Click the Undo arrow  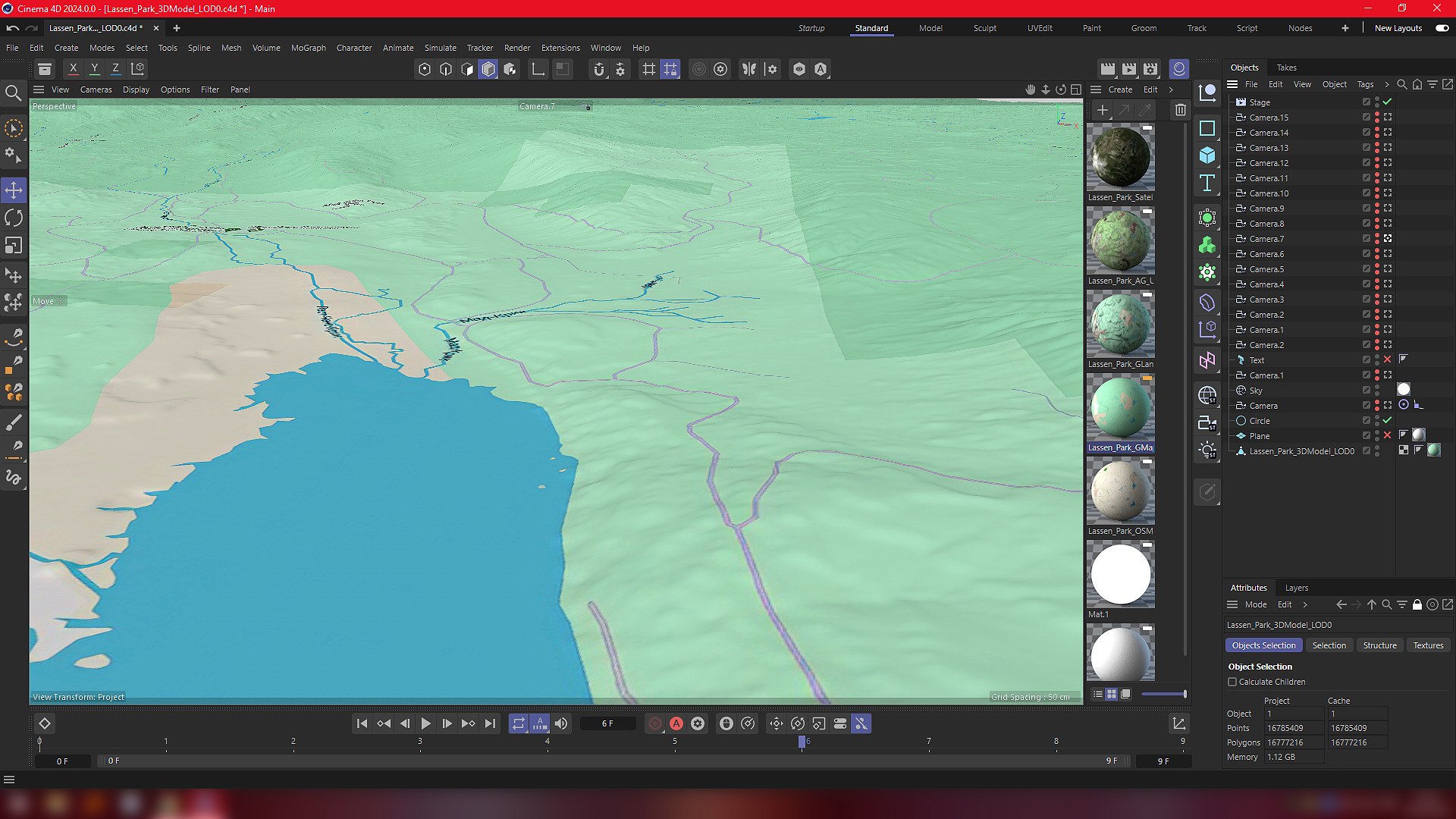coord(13,28)
